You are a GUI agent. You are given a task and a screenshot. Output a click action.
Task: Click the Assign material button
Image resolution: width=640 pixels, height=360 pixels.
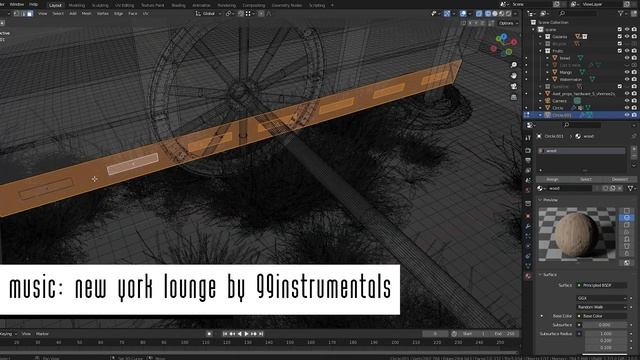click(x=552, y=179)
